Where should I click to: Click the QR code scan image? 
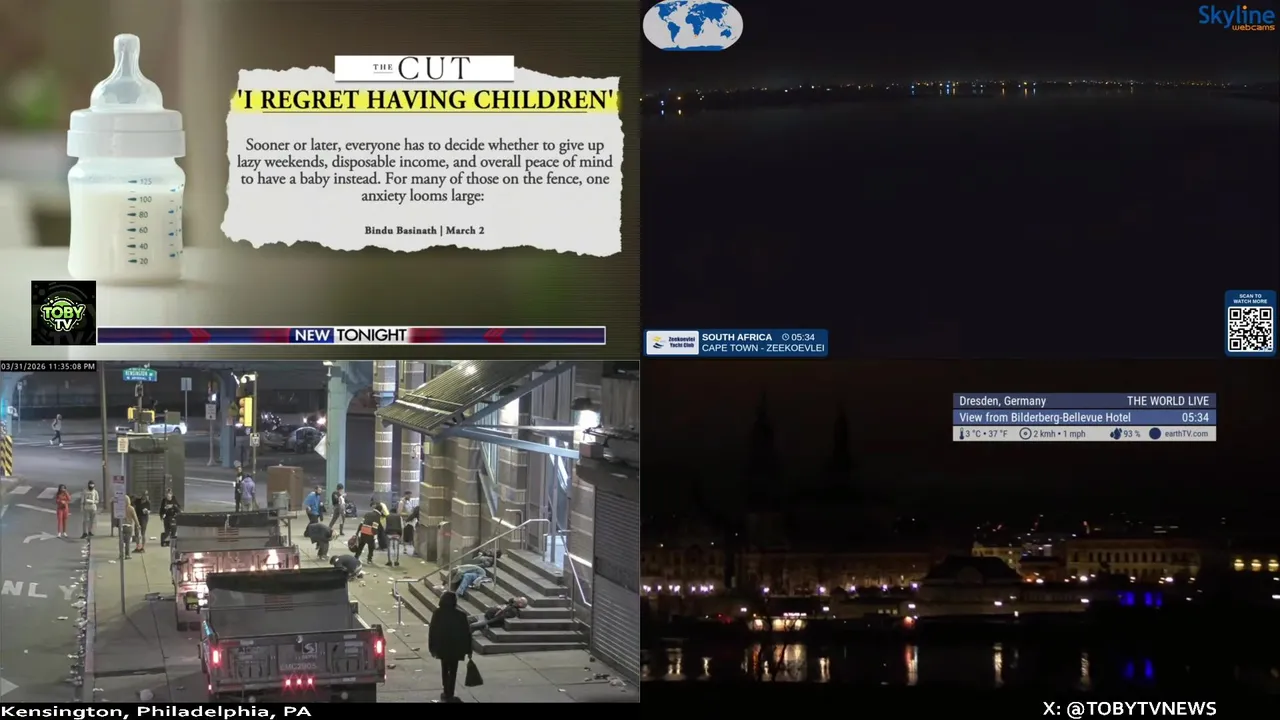1250,329
